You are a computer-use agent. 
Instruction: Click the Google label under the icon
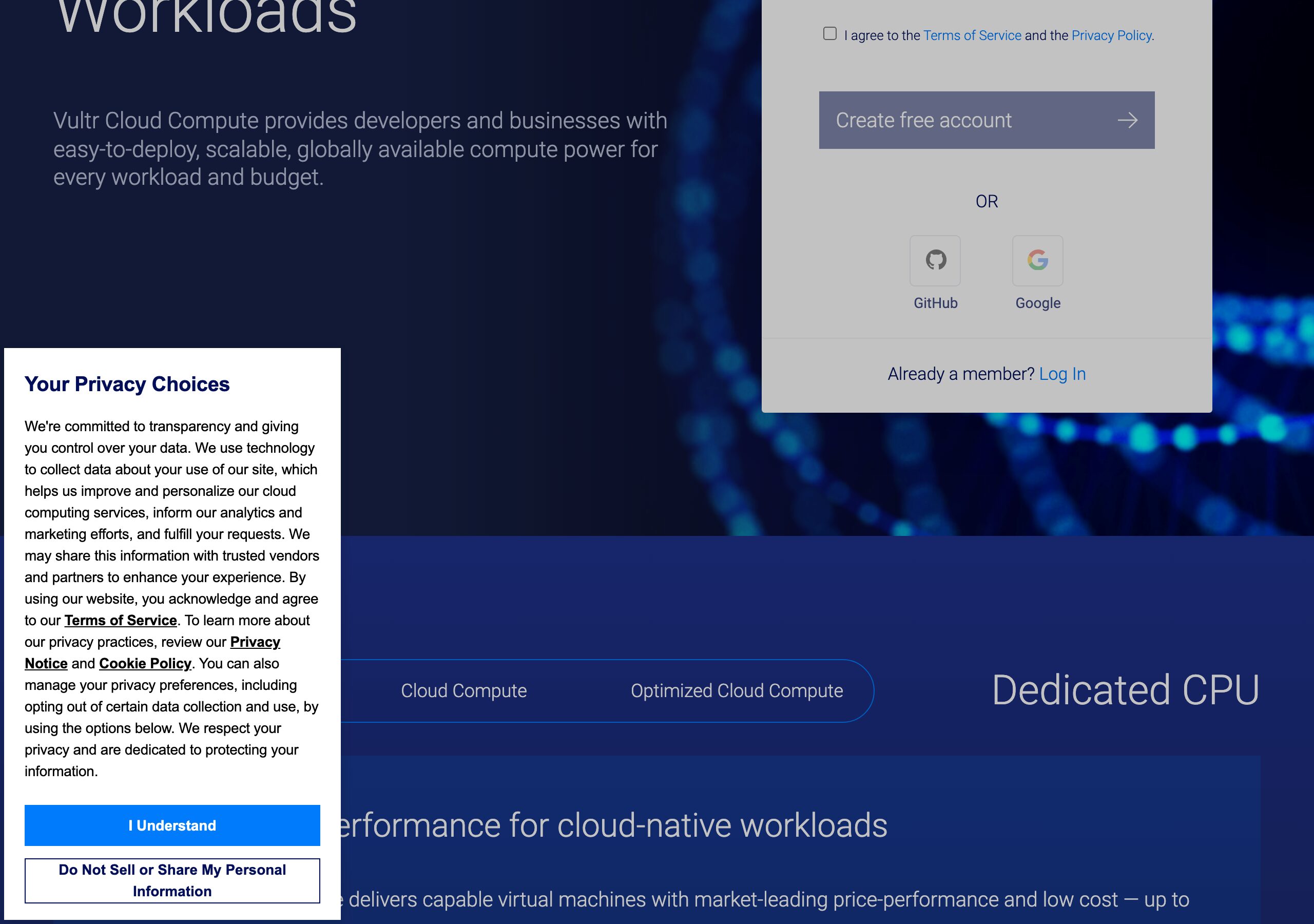[1037, 303]
